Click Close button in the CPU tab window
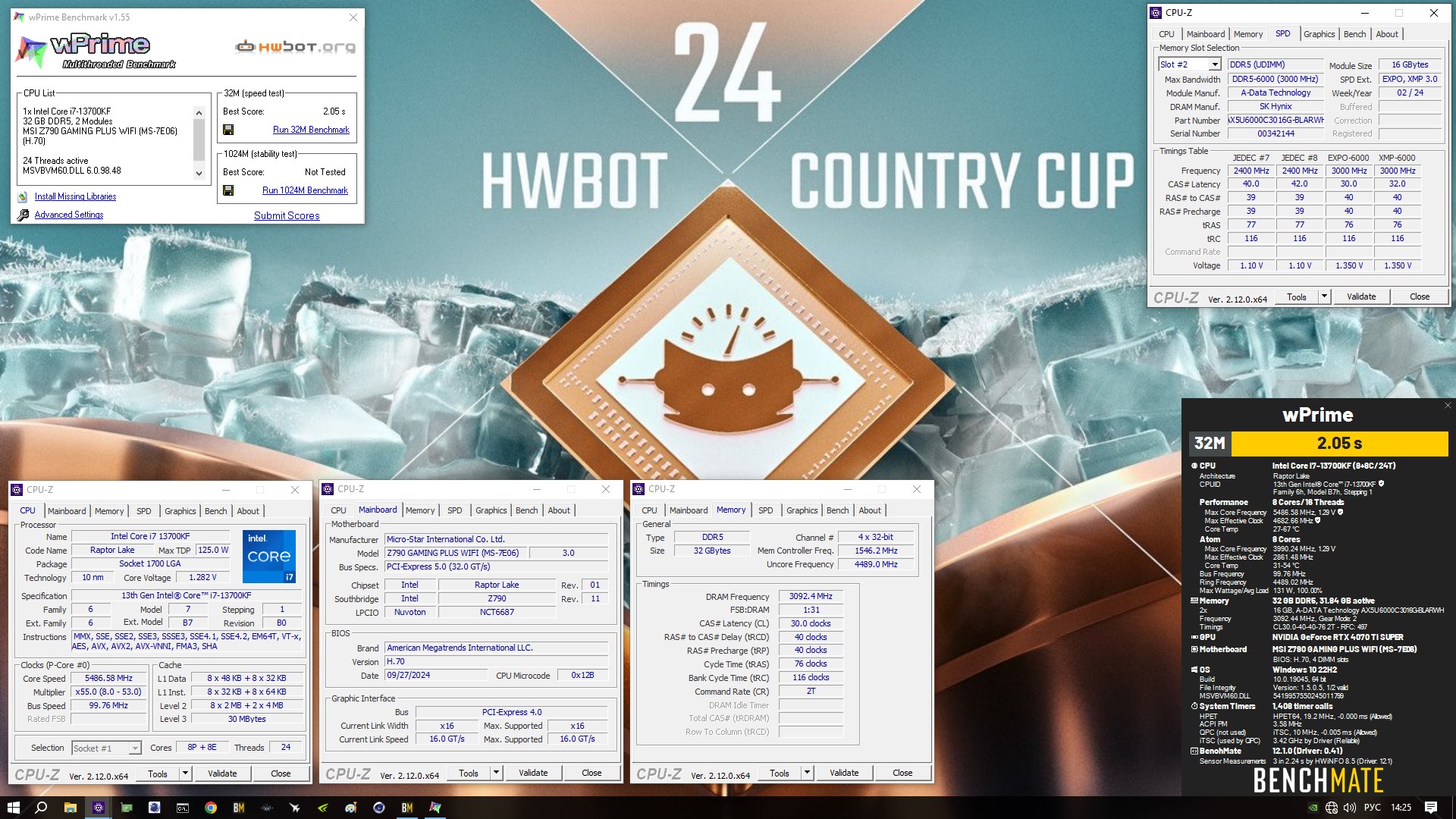 (x=281, y=773)
